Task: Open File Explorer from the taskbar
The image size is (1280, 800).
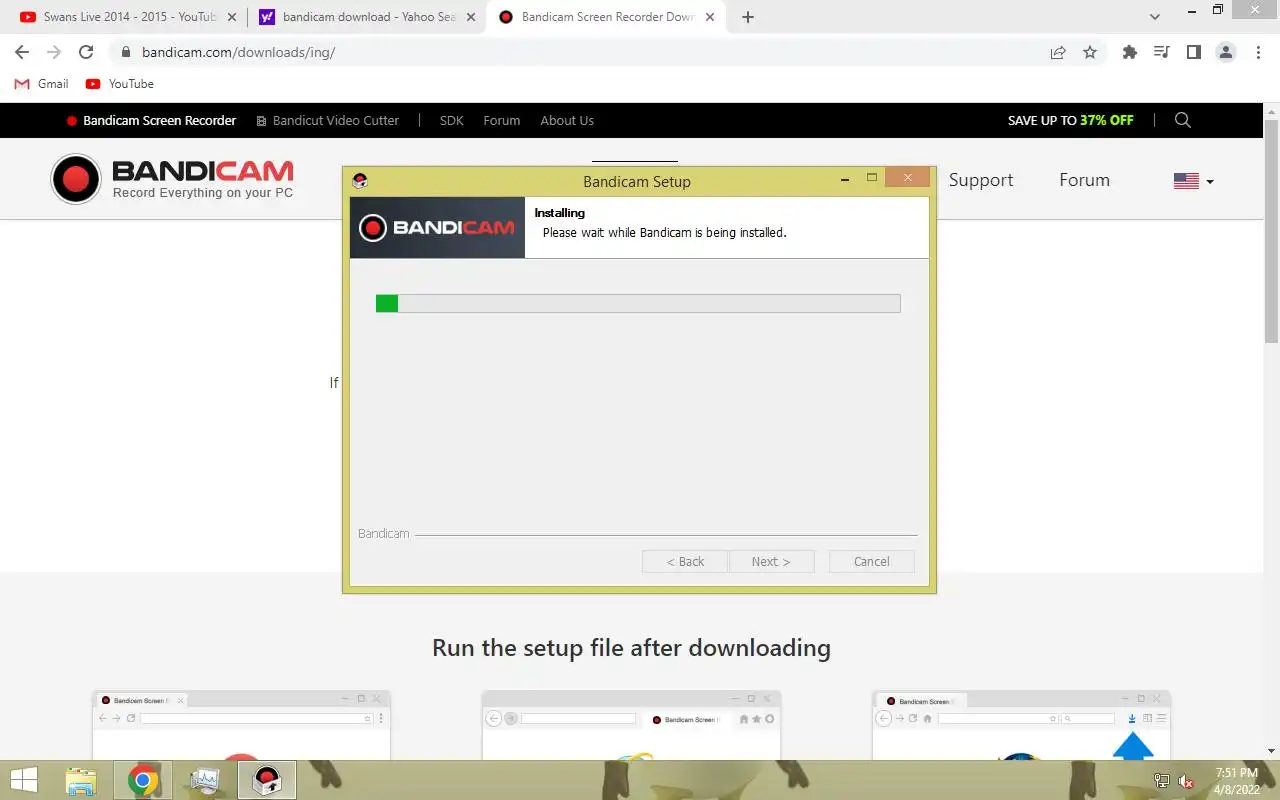Action: coord(82,781)
